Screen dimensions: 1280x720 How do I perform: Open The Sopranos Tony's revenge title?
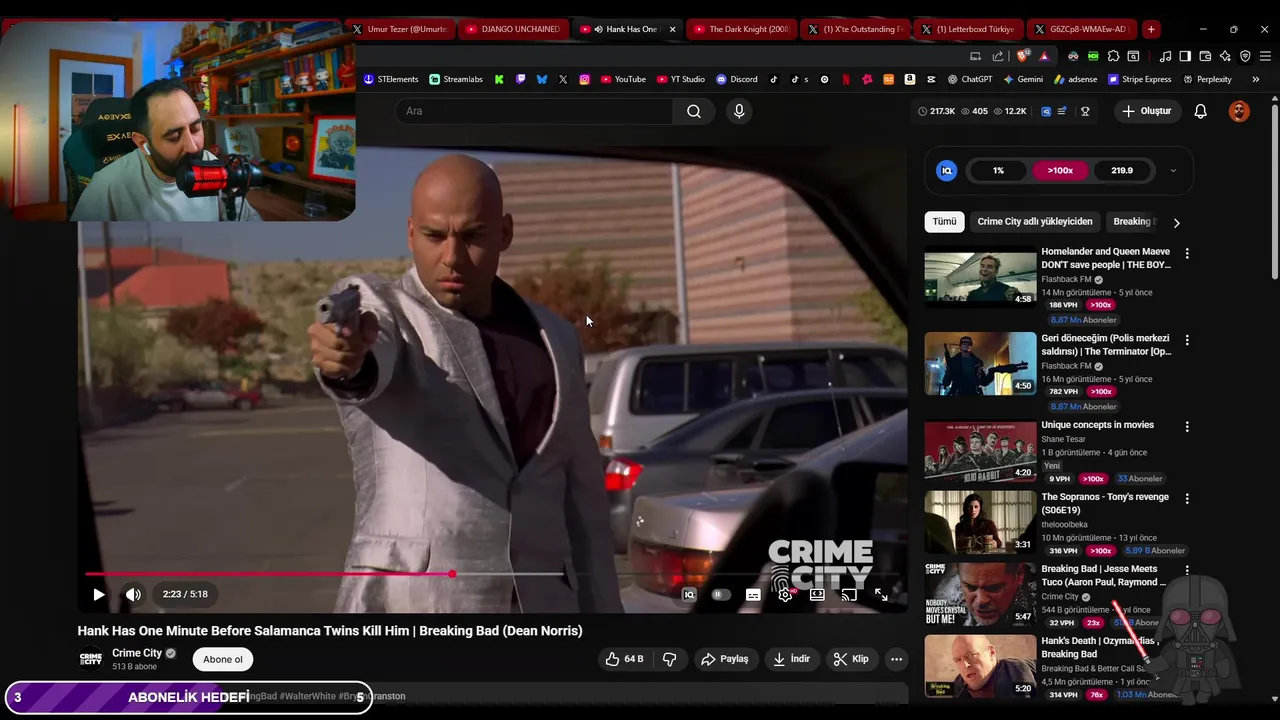coord(1105,503)
